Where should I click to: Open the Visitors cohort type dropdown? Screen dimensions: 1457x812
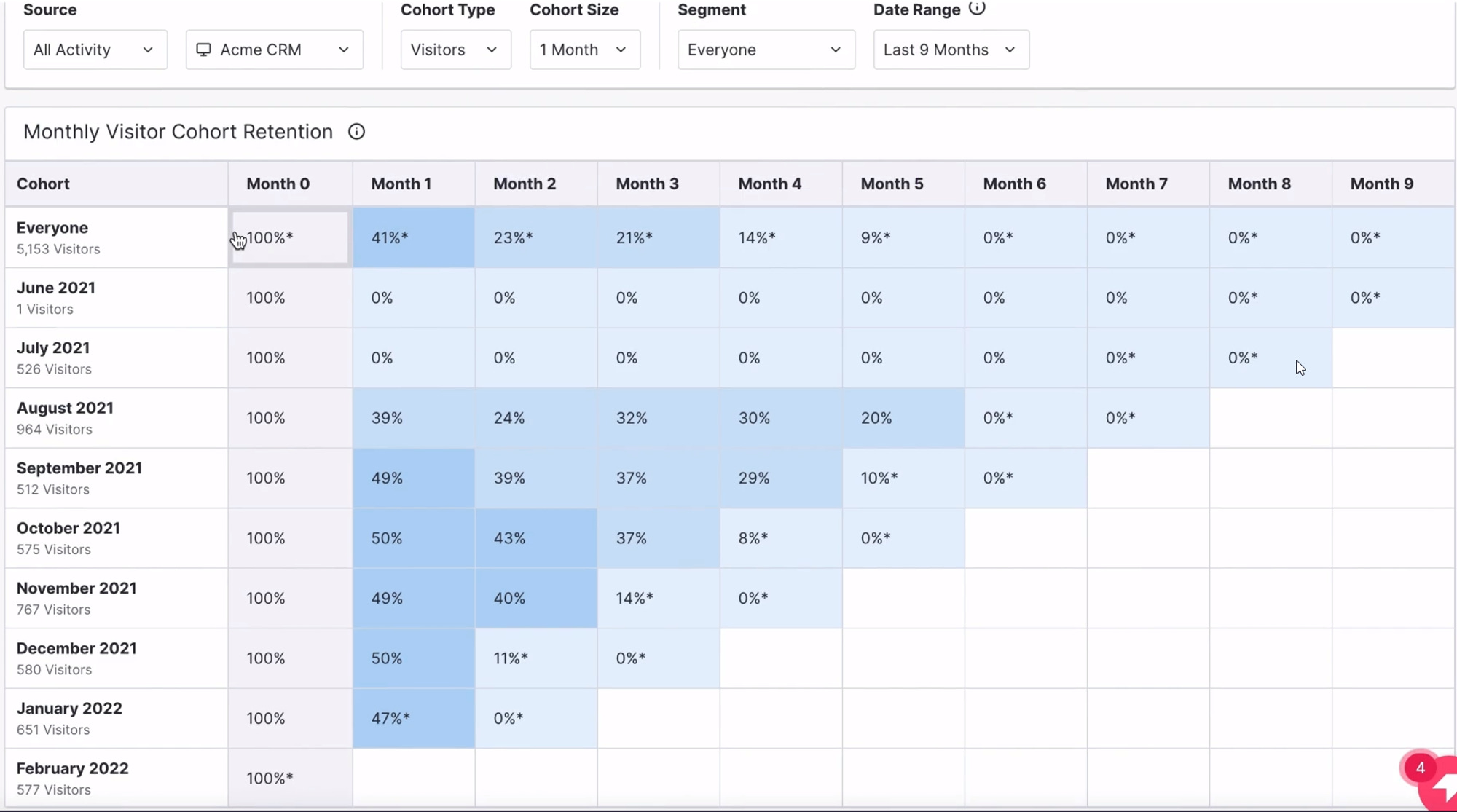click(455, 50)
